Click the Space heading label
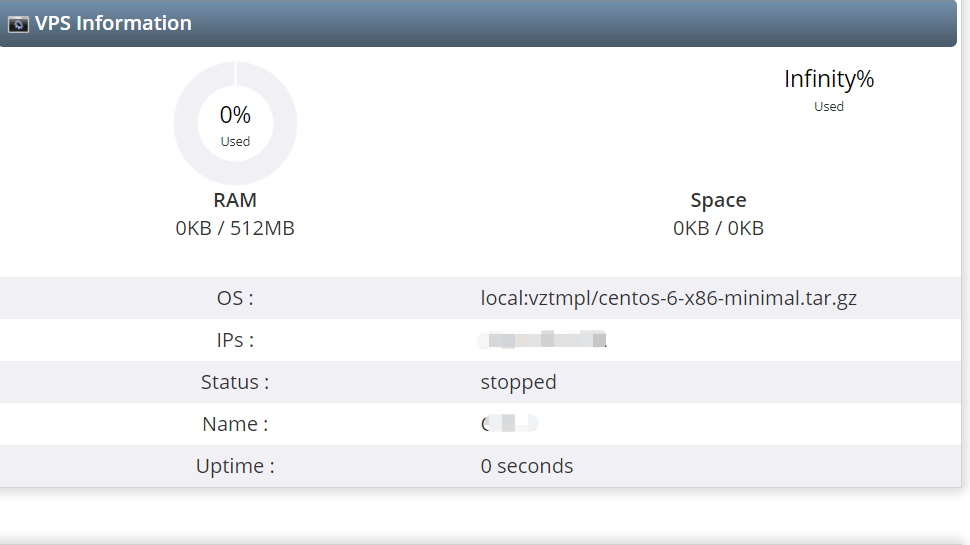Image resolution: width=970 pixels, height=545 pixels. [x=718, y=200]
